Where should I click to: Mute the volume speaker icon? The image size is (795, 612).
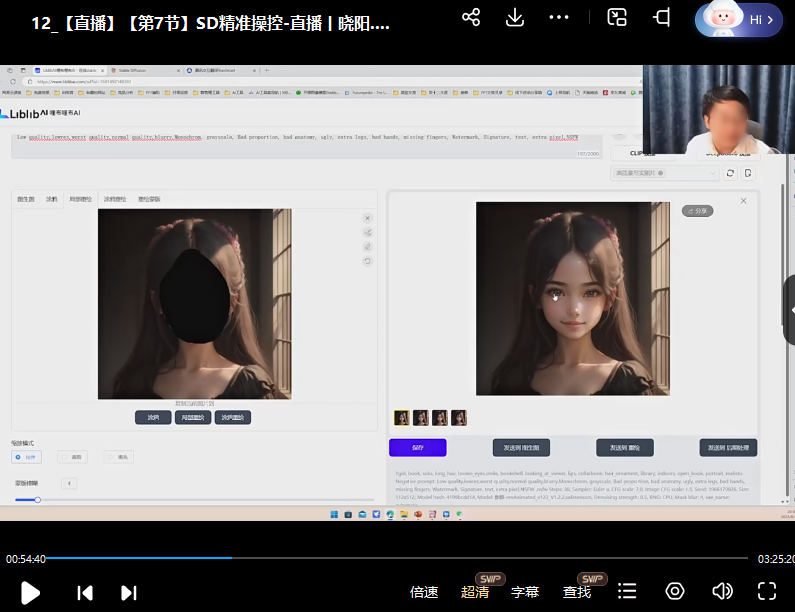point(722,591)
